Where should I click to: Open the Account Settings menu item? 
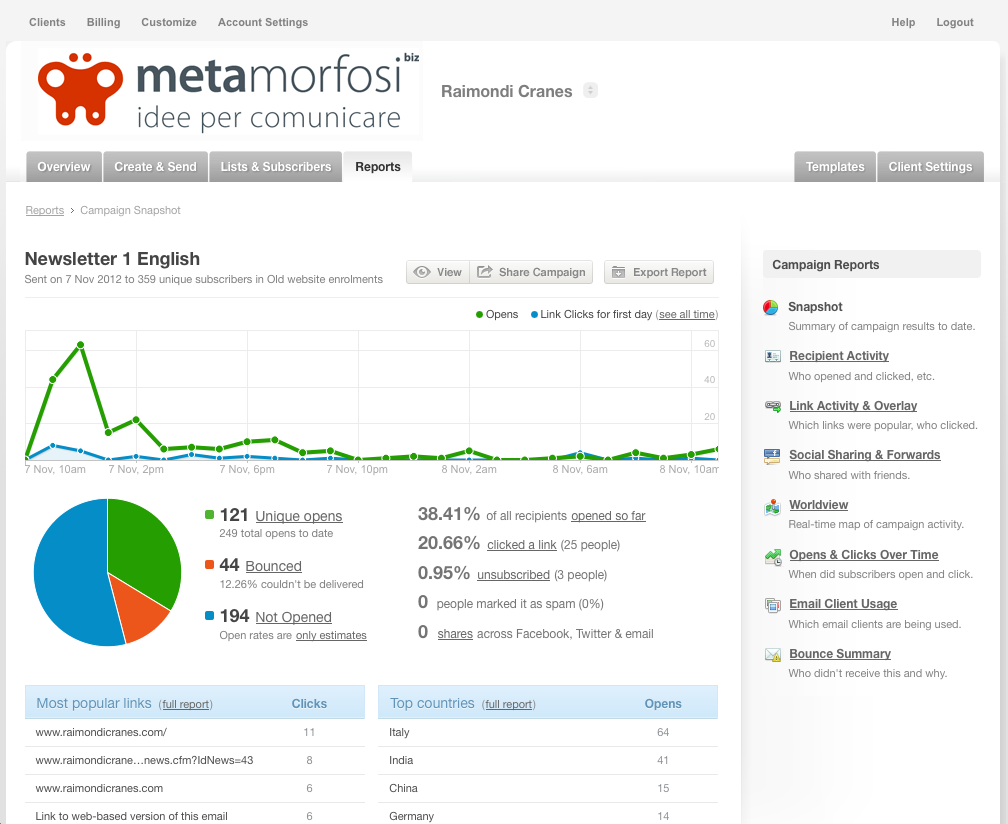(263, 22)
